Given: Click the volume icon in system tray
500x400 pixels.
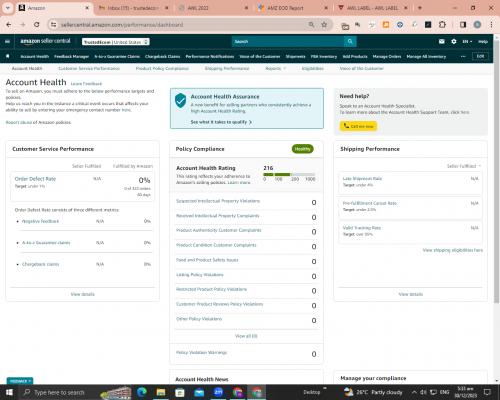Looking at the screenshot, I should (x=423, y=392).
